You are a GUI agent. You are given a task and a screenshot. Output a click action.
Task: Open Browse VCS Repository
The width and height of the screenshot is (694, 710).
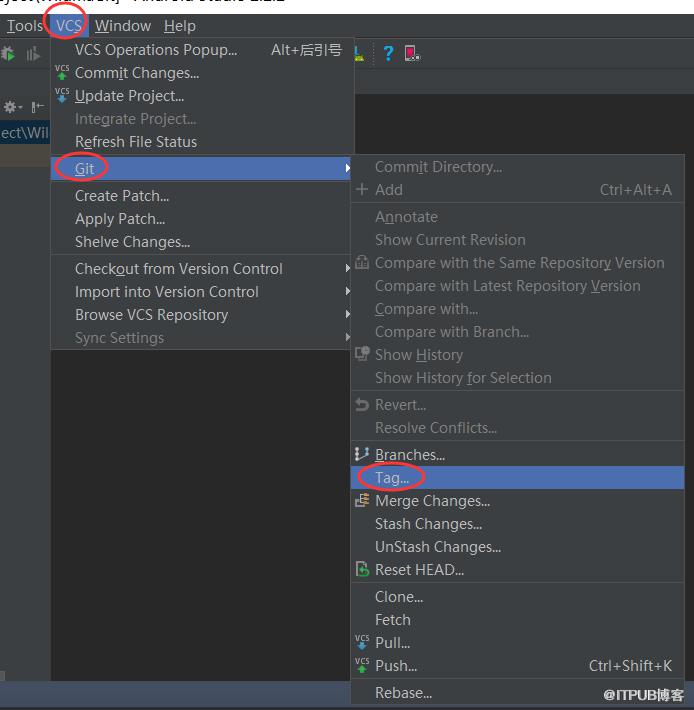202,315
